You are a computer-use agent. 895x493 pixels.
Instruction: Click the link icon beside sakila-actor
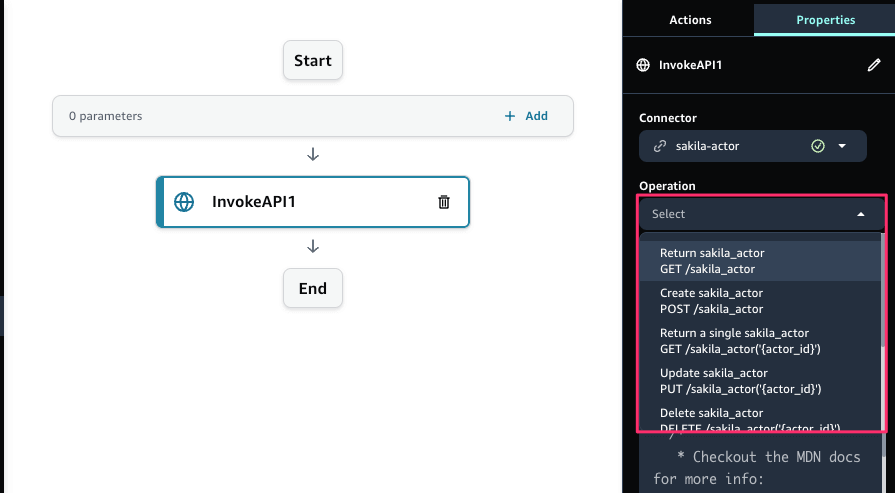[659, 146]
